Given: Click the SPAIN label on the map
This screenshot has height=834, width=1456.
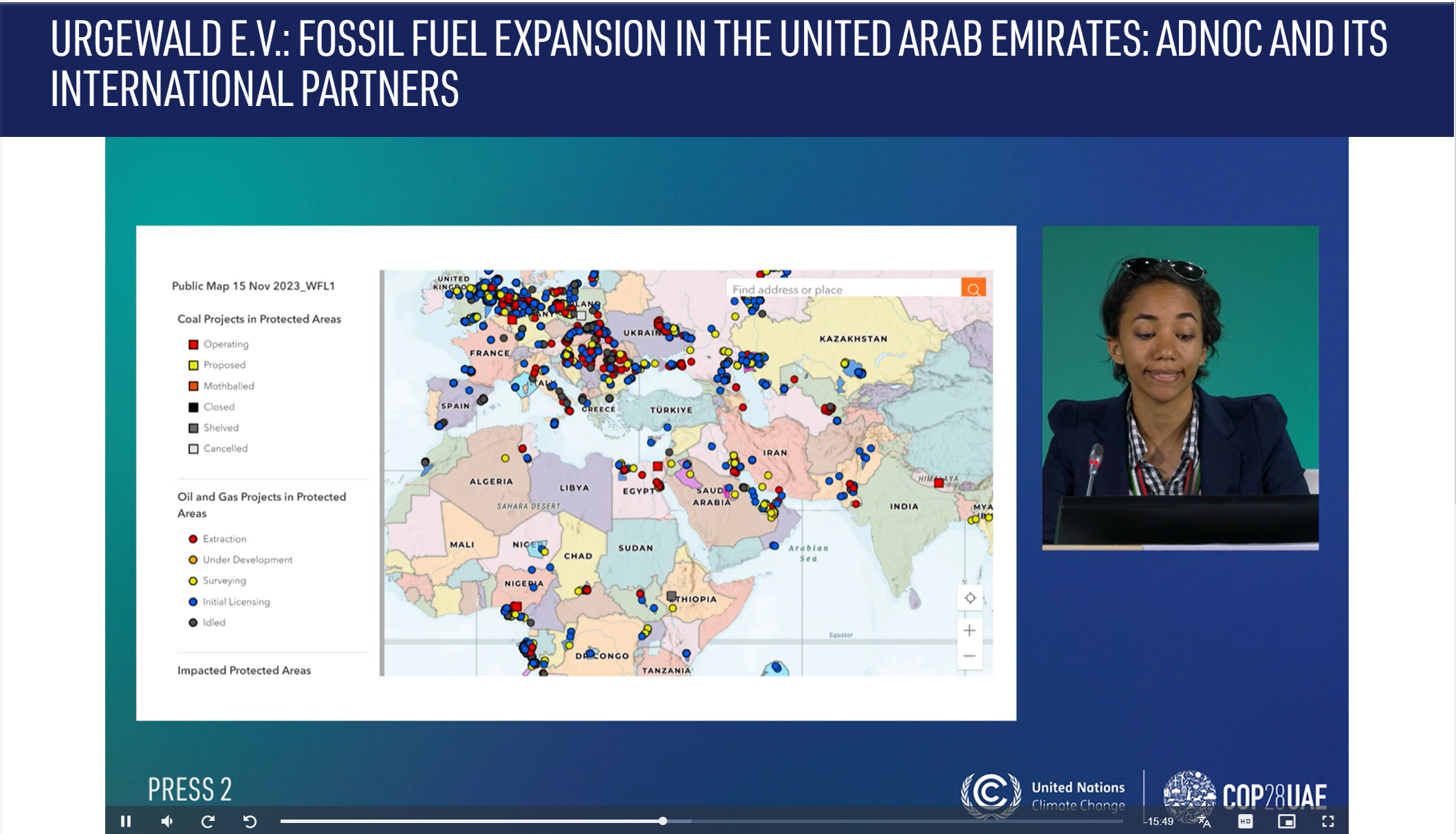Looking at the screenshot, I should coord(455,406).
